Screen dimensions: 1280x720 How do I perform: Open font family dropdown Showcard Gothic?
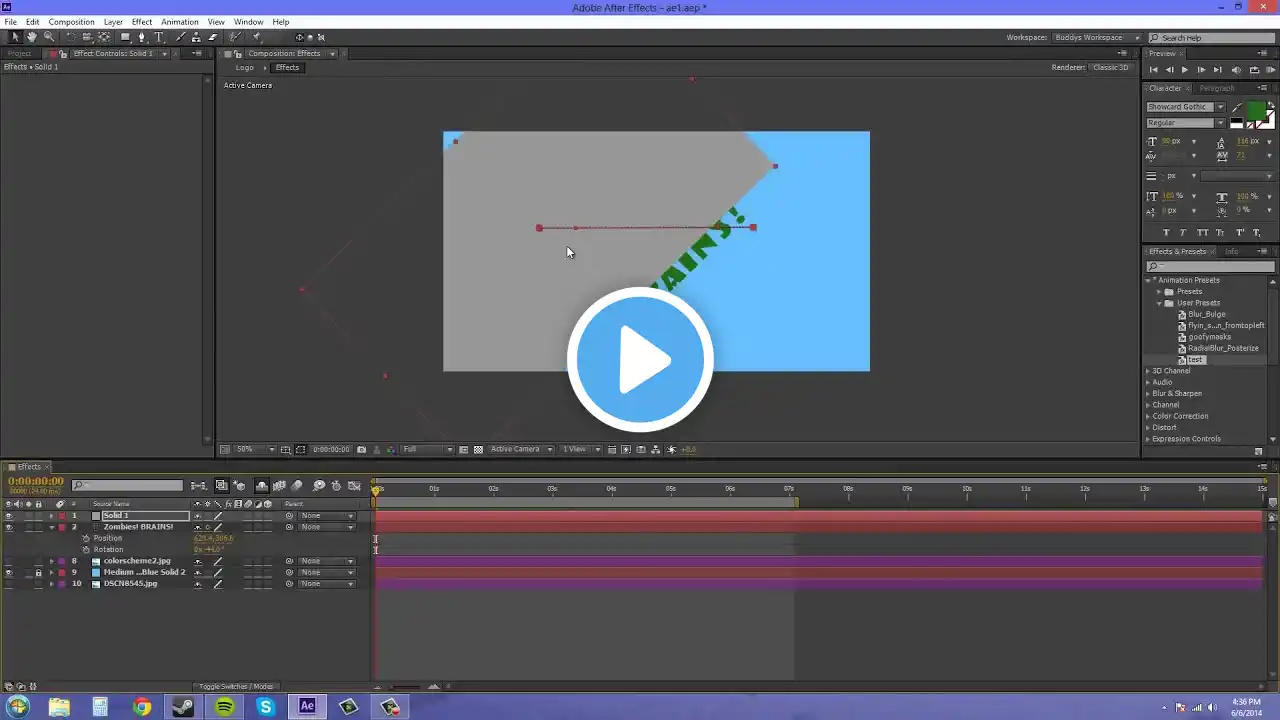click(x=1186, y=107)
